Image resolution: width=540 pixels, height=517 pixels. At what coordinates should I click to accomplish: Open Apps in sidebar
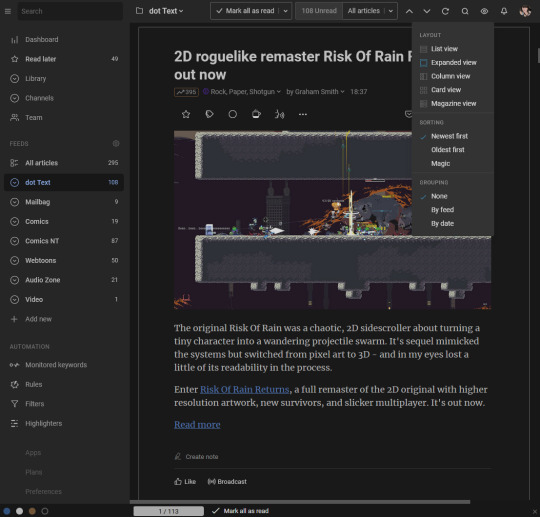coord(33,453)
